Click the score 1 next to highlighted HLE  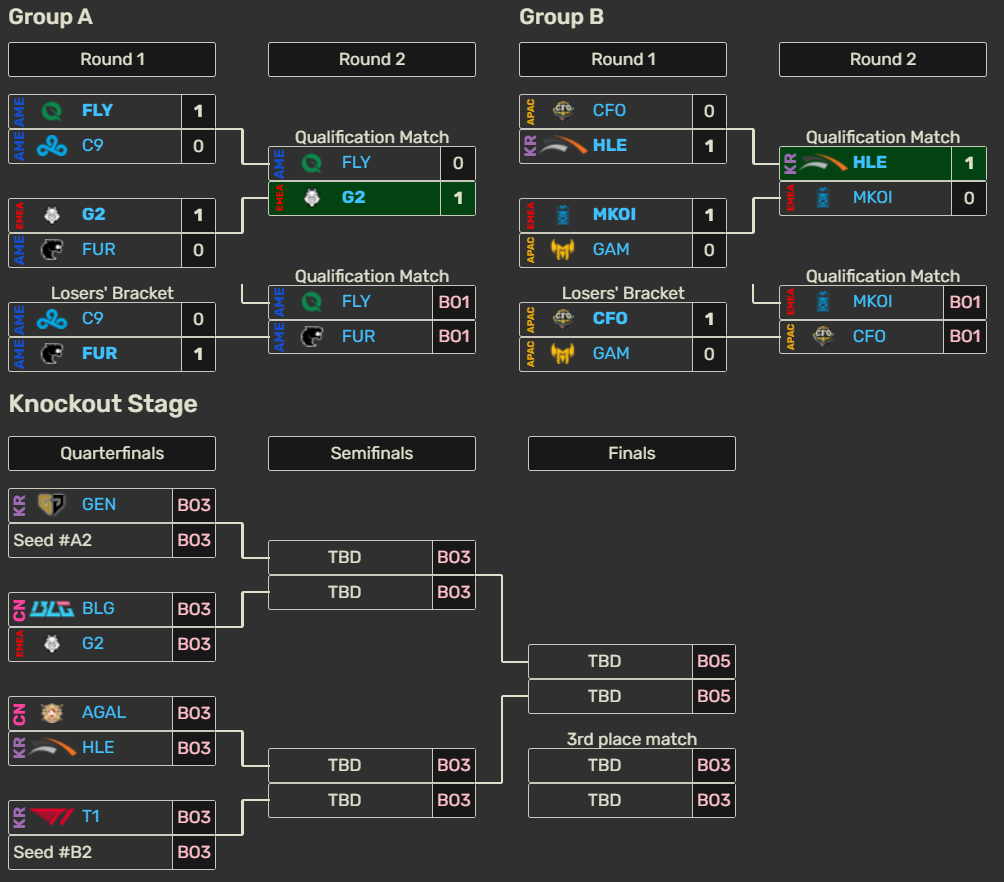pyautogui.click(x=969, y=163)
